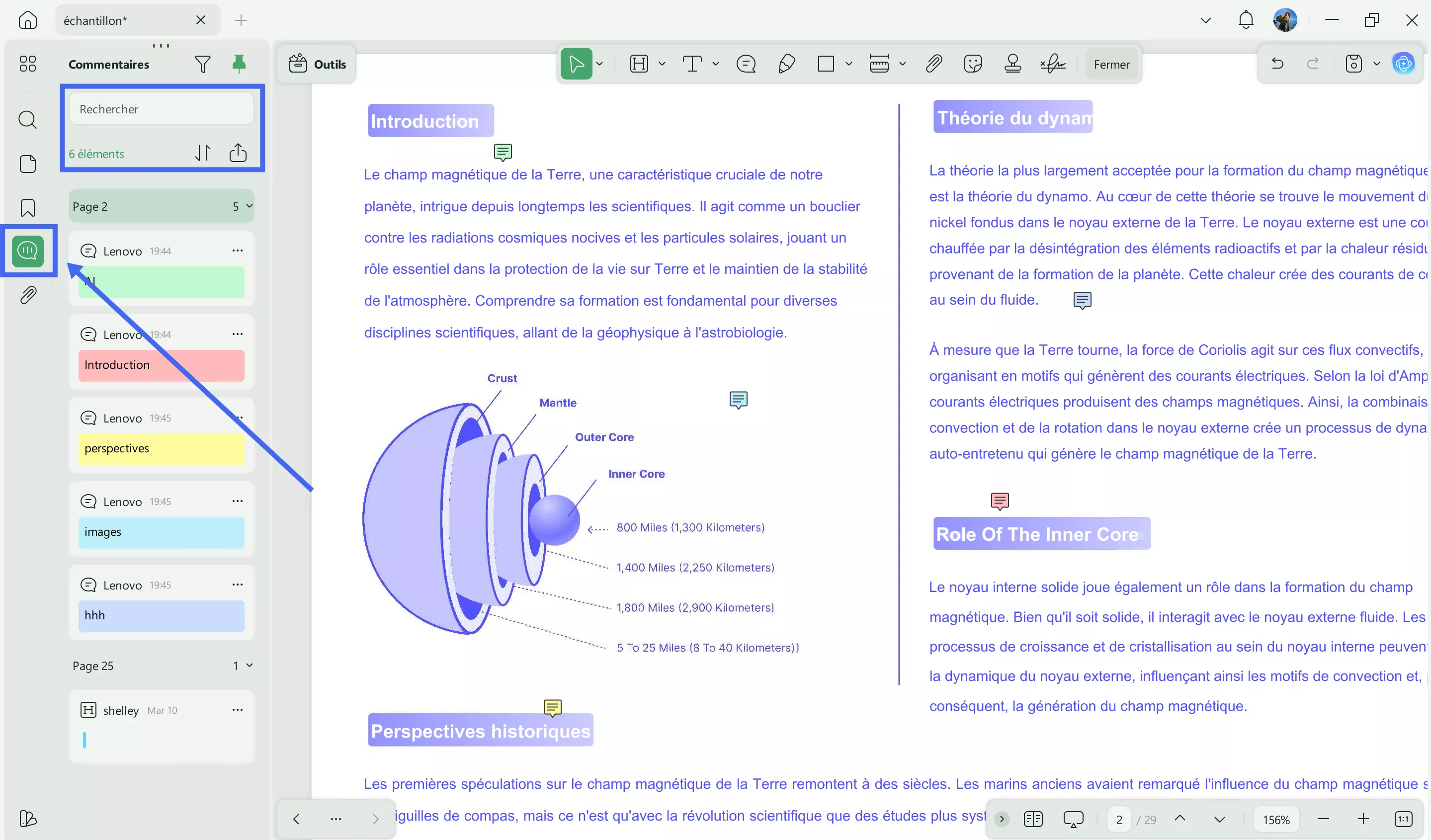Image resolution: width=1431 pixels, height=840 pixels.
Task: Open the rectangle shape dropdown arrow
Action: pos(848,64)
